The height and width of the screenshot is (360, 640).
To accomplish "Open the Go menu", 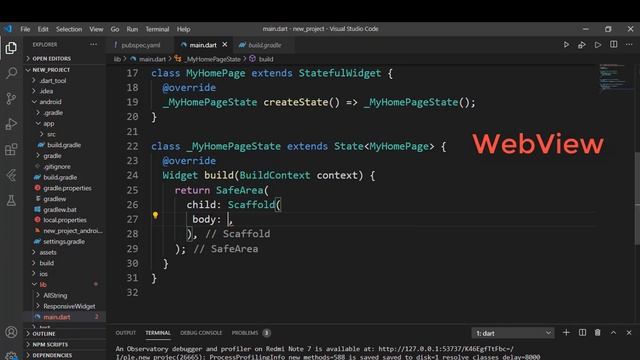I will pyautogui.click(x=115, y=29).
